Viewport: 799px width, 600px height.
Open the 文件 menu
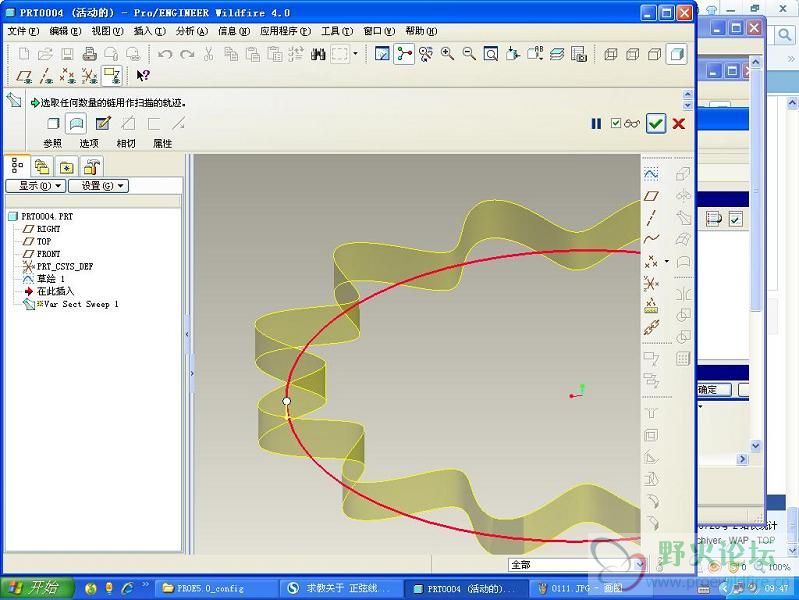pyautogui.click(x=23, y=31)
